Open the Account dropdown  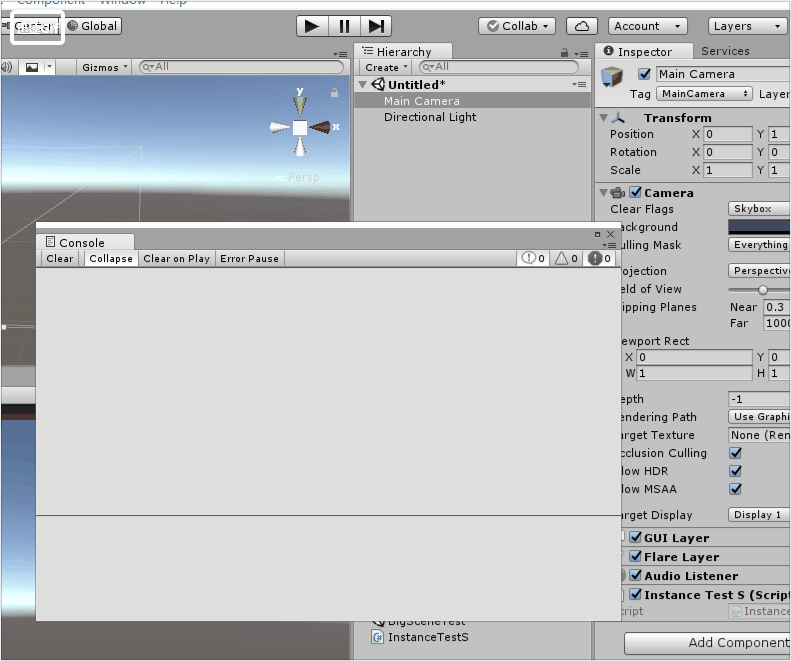coord(648,26)
